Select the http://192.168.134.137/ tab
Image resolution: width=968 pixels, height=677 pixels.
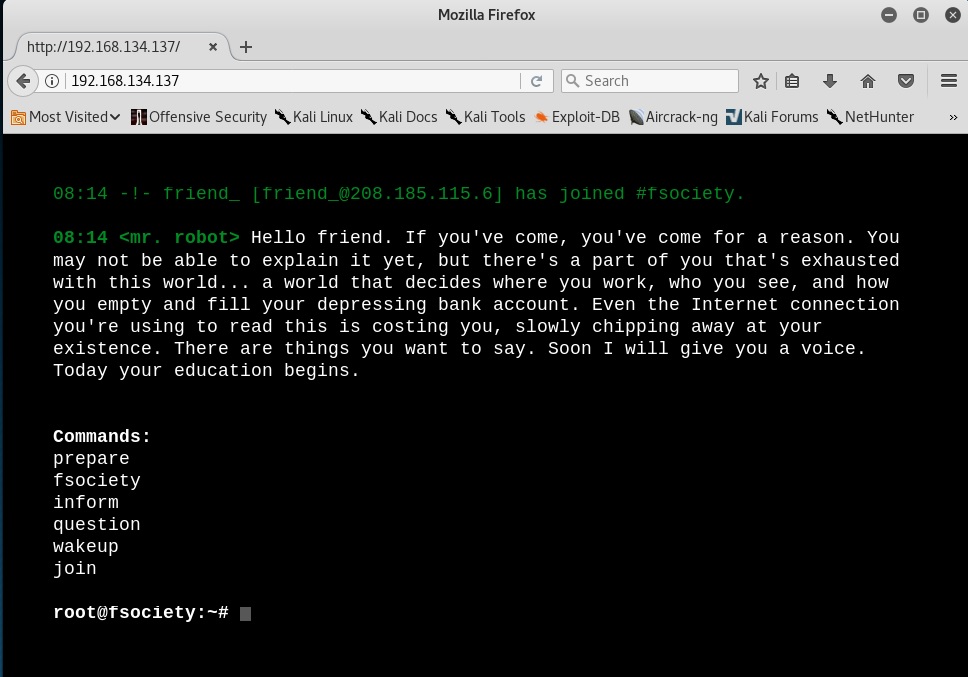point(104,47)
